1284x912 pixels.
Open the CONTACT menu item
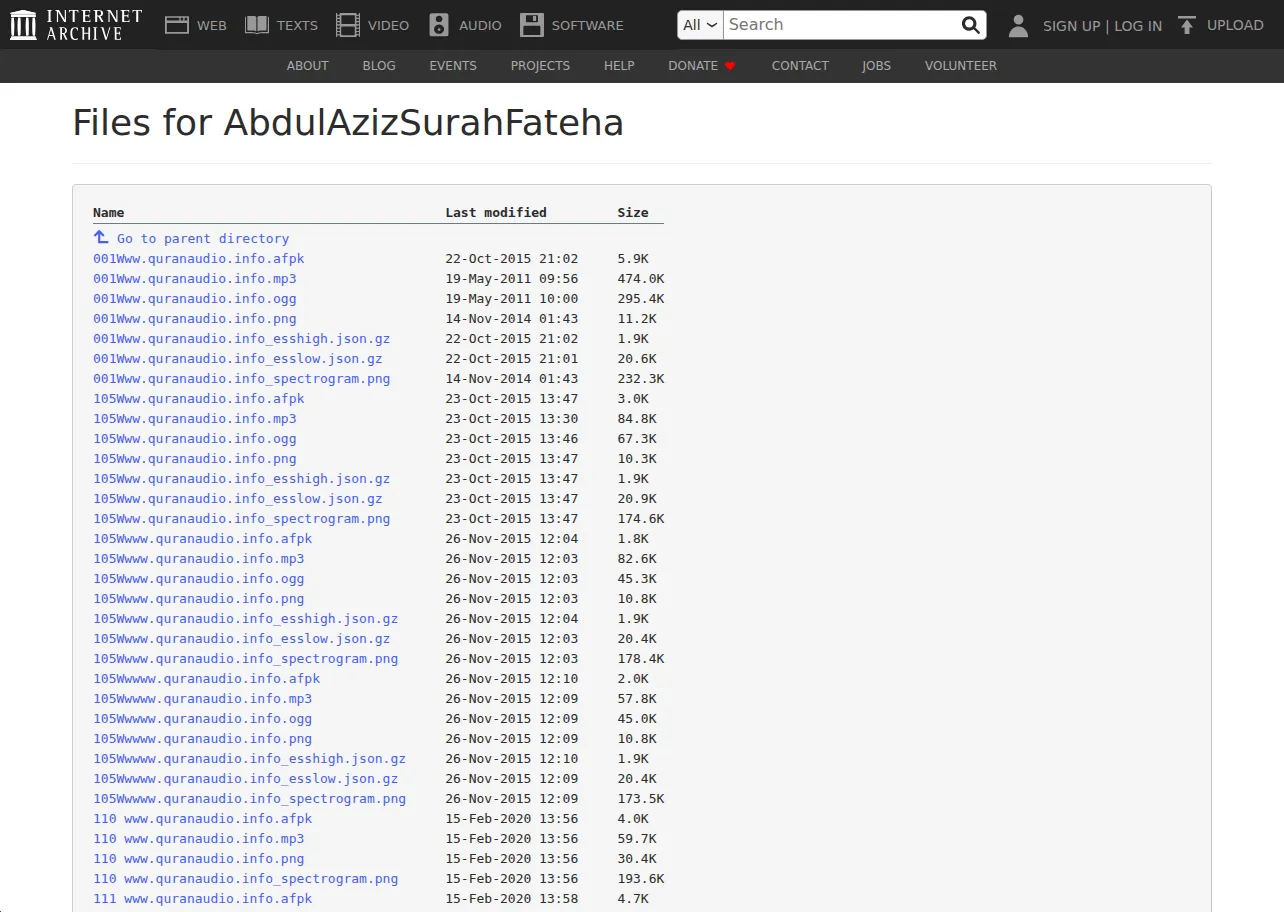pos(800,66)
